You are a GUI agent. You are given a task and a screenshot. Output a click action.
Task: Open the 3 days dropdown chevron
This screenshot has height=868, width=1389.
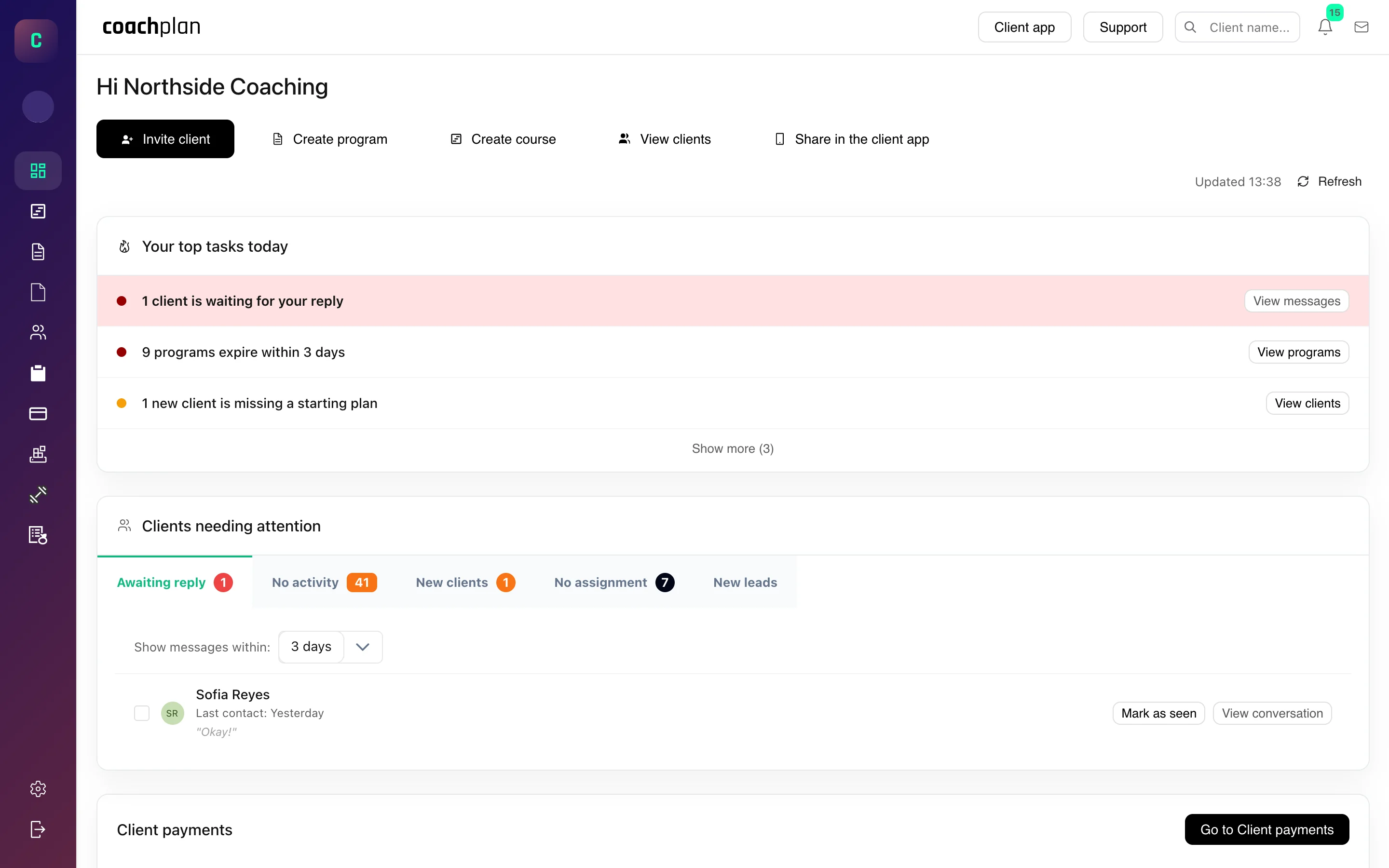(363, 647)
